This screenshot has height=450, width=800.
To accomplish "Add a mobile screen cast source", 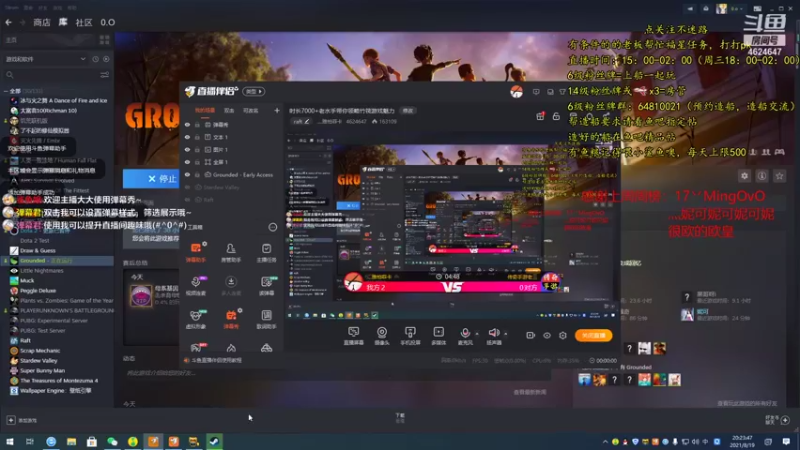I will pyautogui.click(x=410, y=336).
